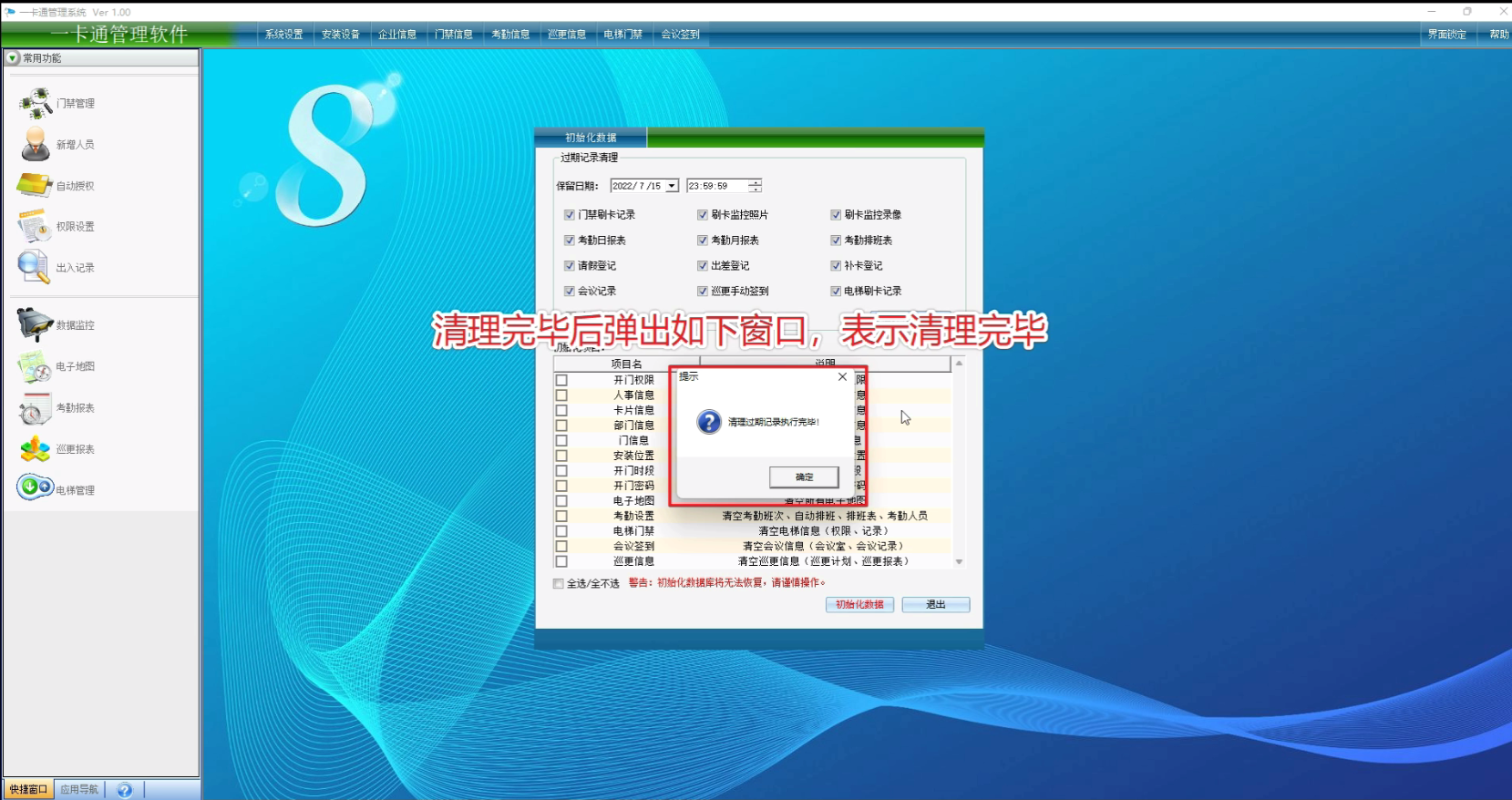Check the 全选/全不选 checkbox
1512x800 pixels.
559,583
